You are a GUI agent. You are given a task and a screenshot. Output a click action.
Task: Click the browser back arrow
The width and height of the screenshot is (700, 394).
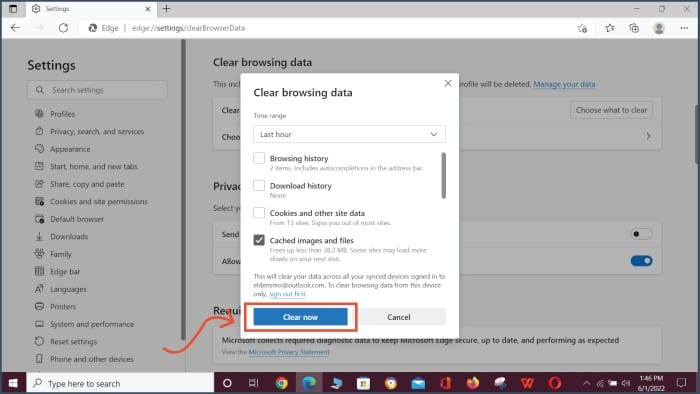click(x=16, y=28)
